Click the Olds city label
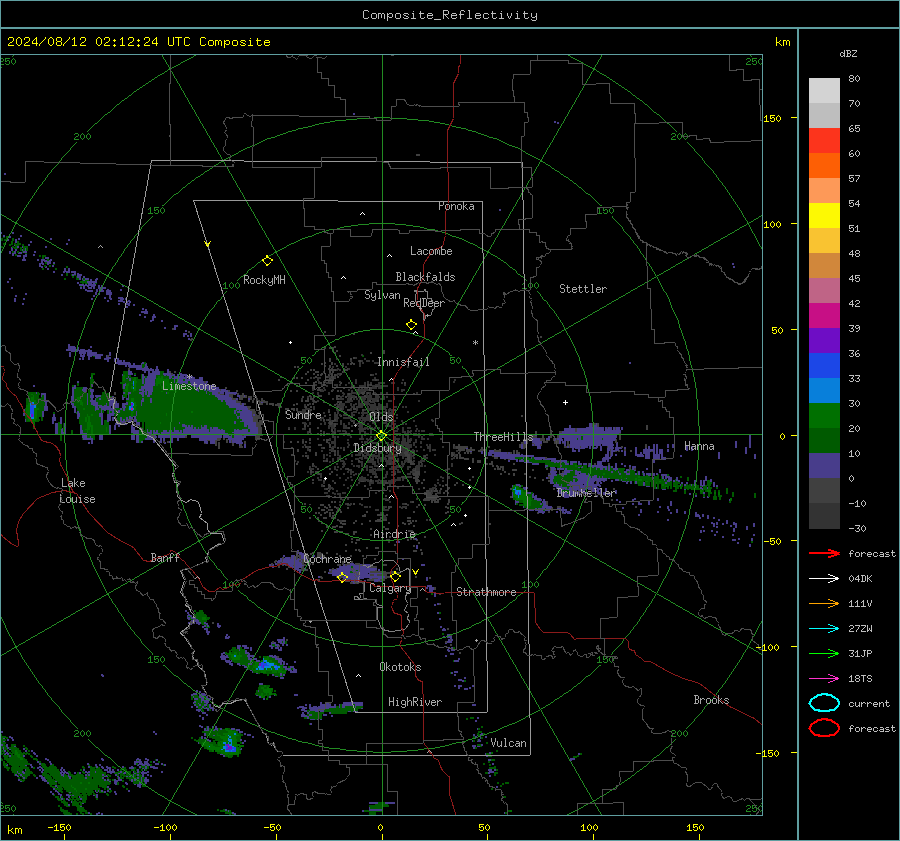This screenshot has height=841, width=900. (x=381, y=417)
